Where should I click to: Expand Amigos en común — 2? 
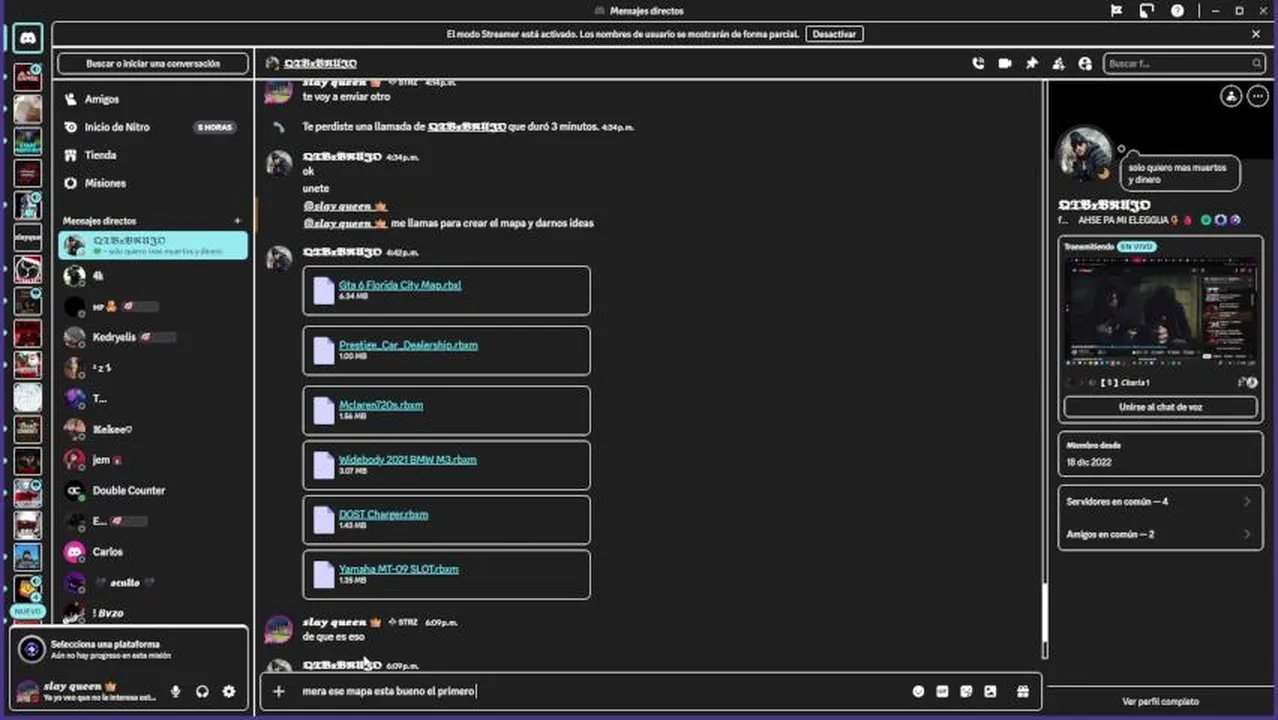click(1160, 534)
